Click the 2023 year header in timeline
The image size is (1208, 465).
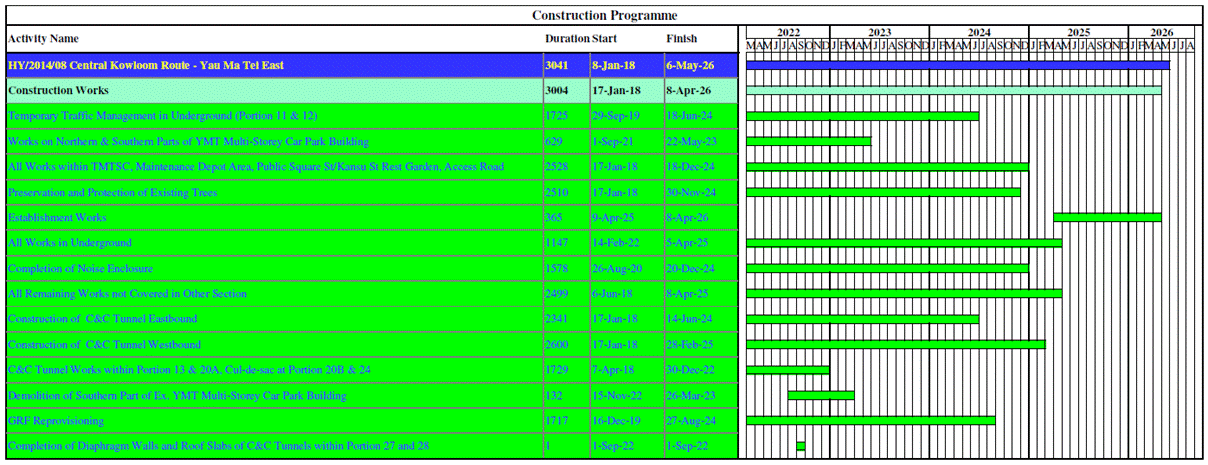click(x=879, y=32)
